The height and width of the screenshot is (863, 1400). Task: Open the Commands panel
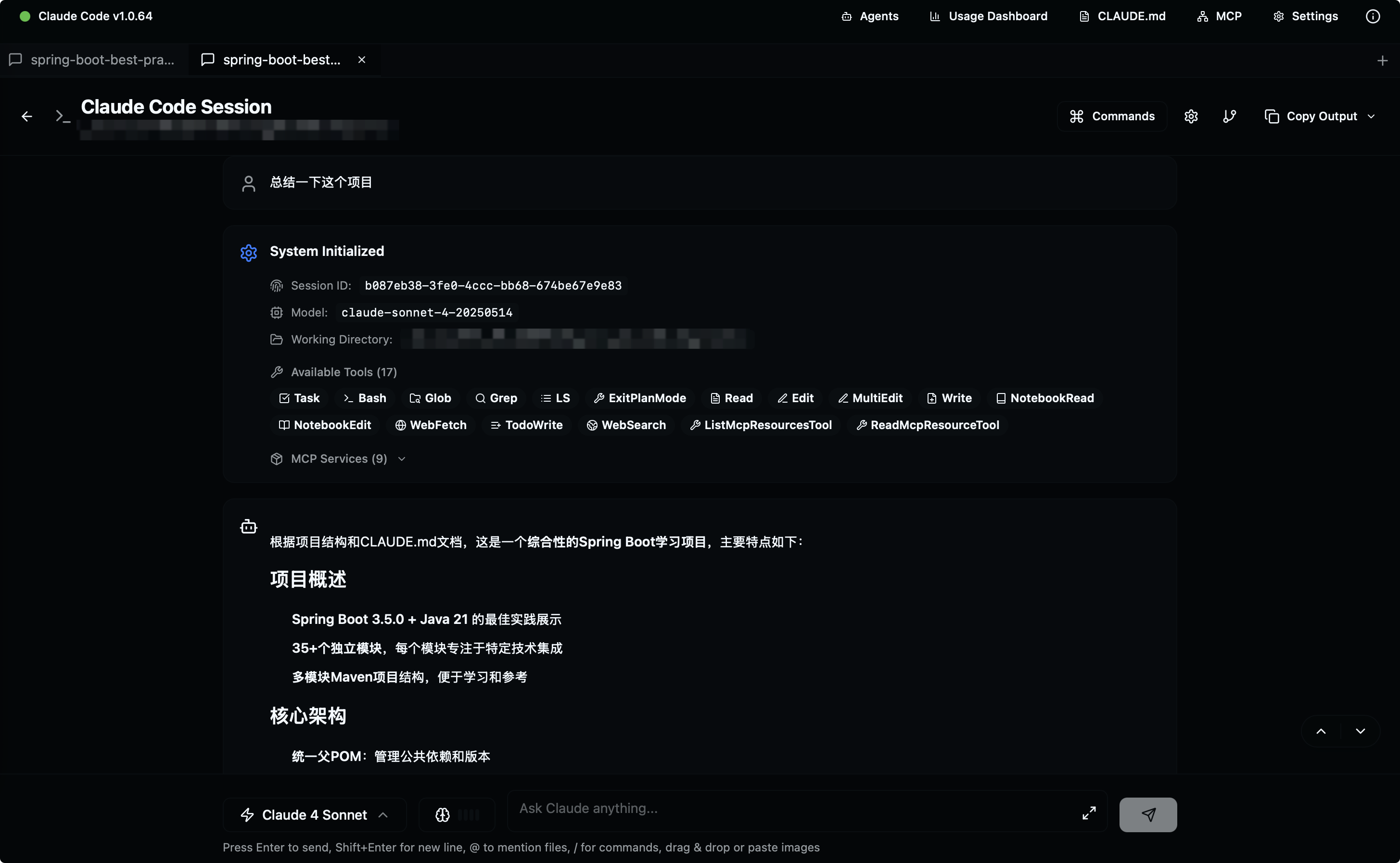click(x=1112, y=116)
